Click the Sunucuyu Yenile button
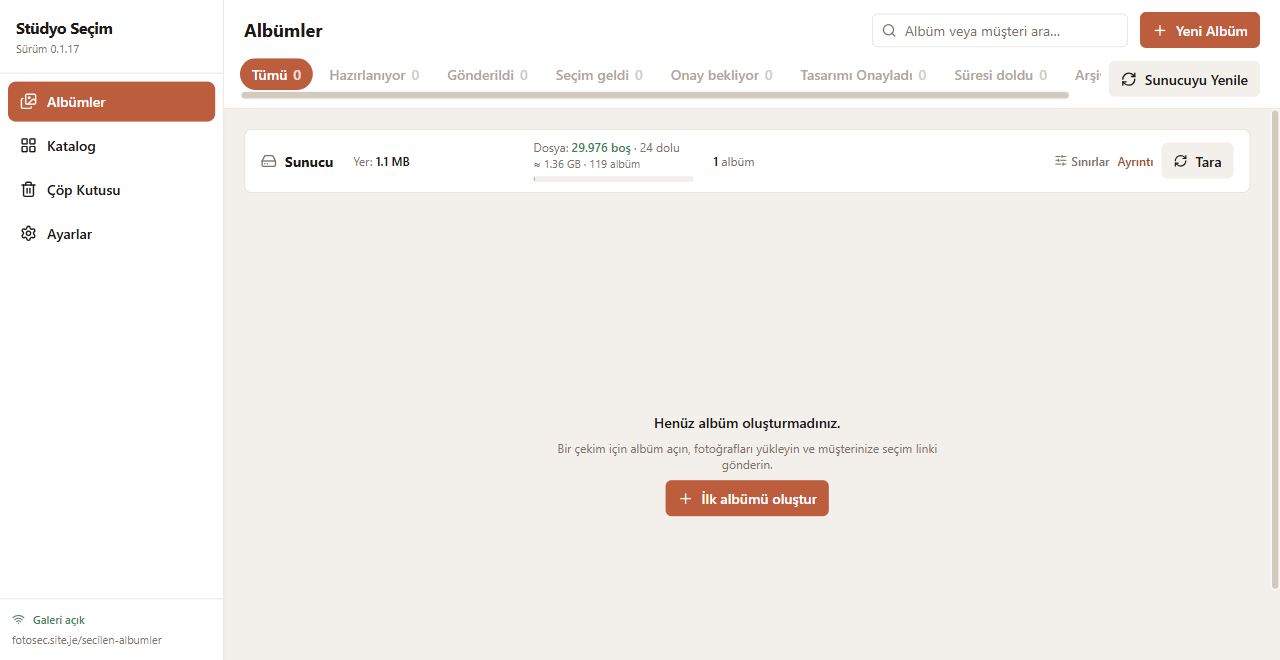Image resolution: width=1280 pixels, height=660 pixels. tap(1184, 79)
